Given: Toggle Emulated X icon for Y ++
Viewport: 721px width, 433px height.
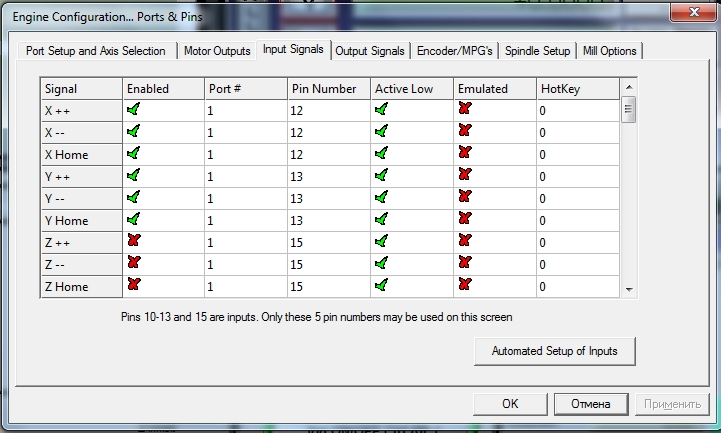Looking at the screenshot, I should click(465, 175).
